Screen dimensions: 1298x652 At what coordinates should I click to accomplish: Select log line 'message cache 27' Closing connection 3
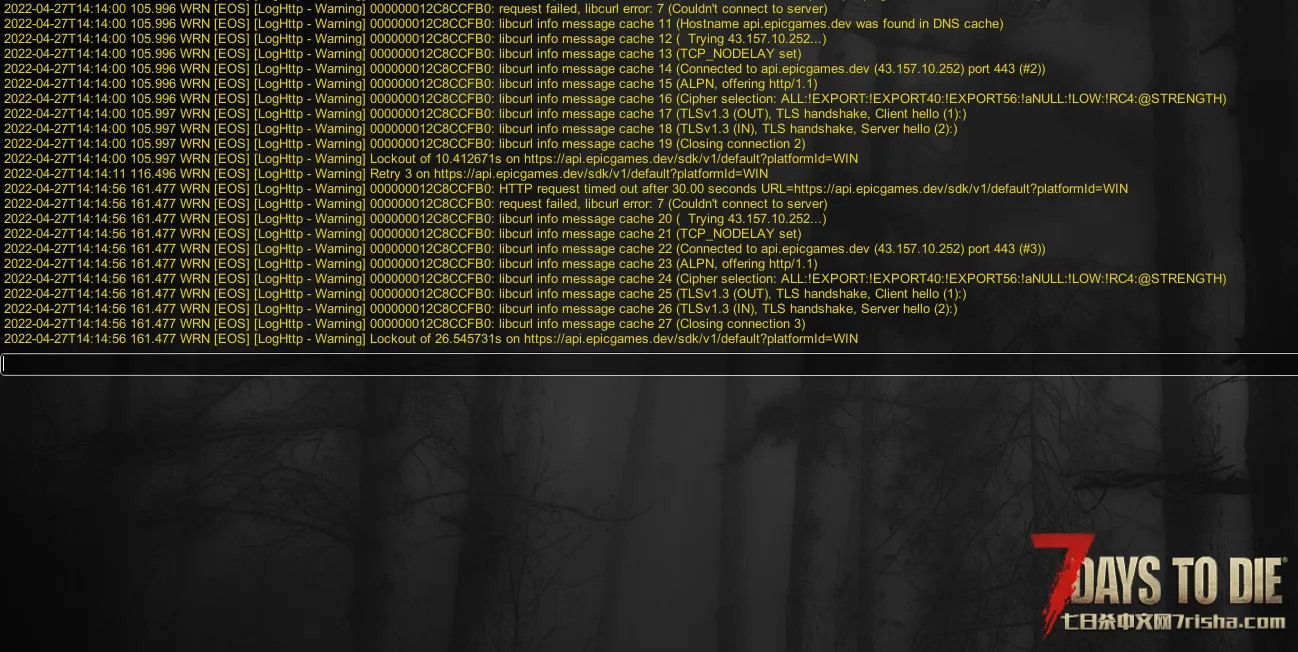(404, 324)
